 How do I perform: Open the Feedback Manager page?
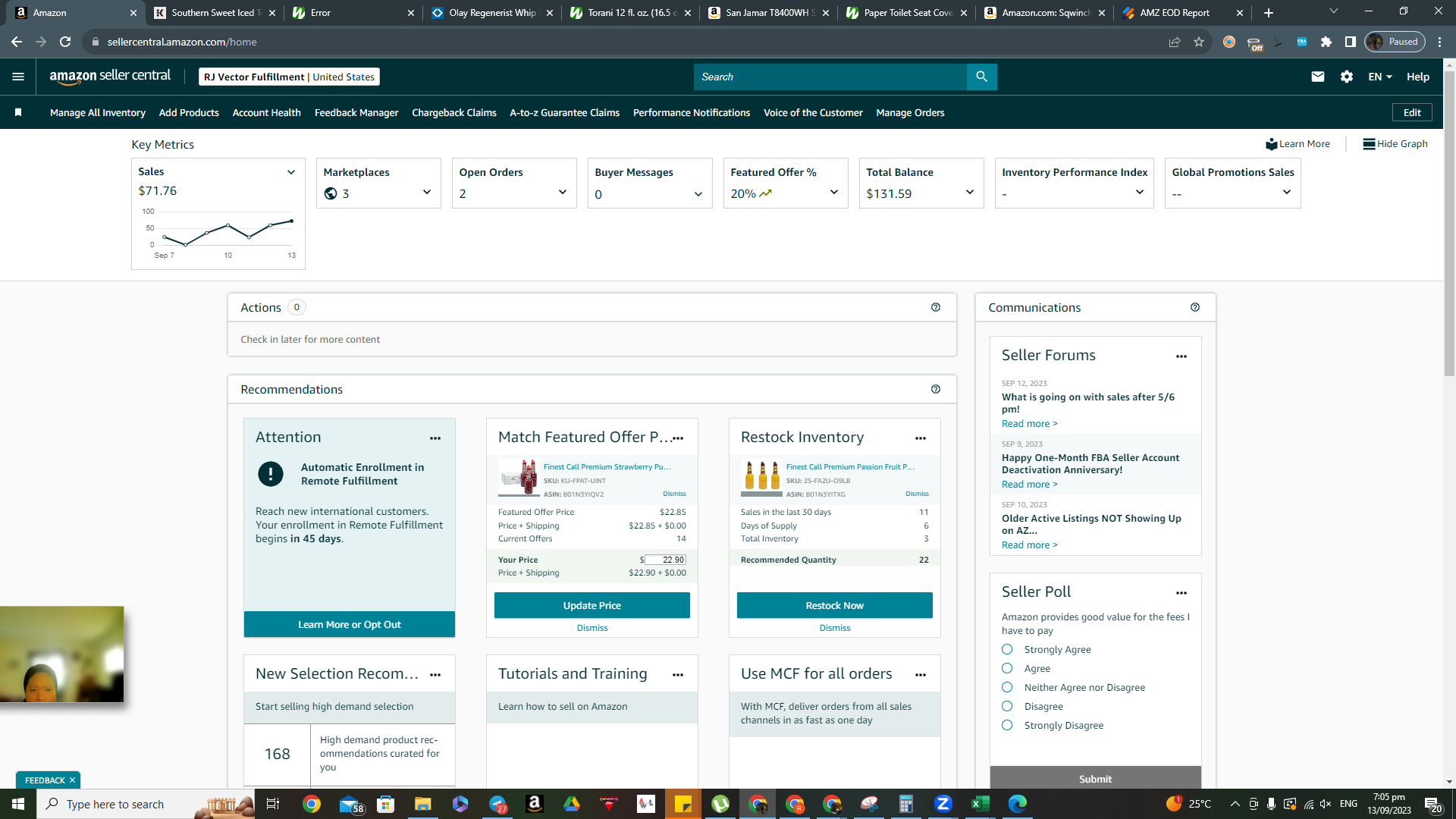(x=356, y=112)
